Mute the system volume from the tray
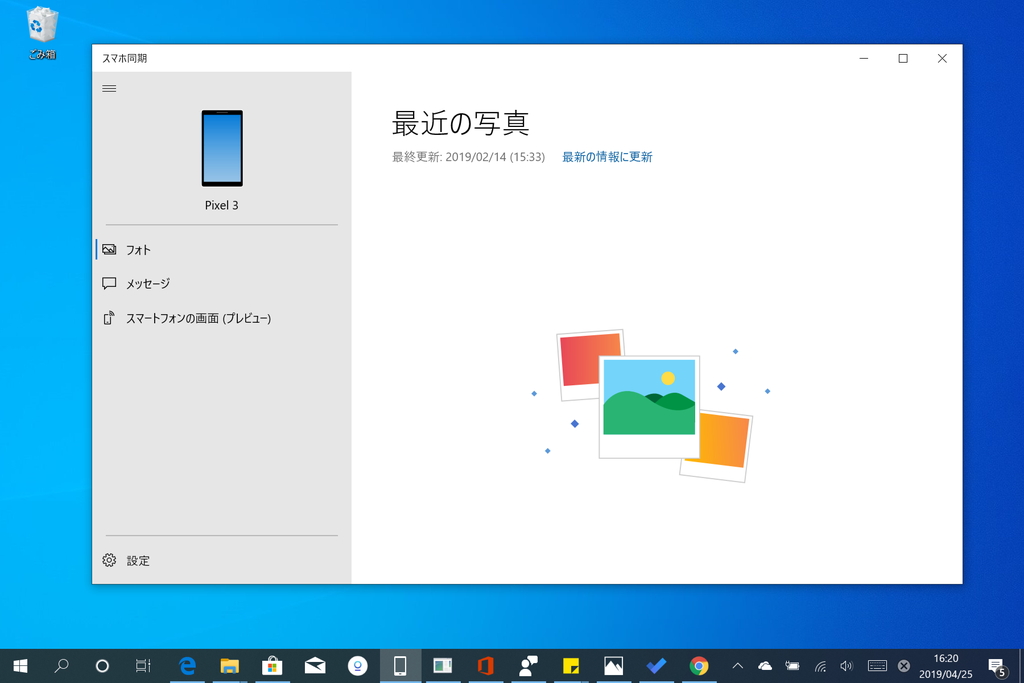The image size is (1024, 683). click(846, 666)
